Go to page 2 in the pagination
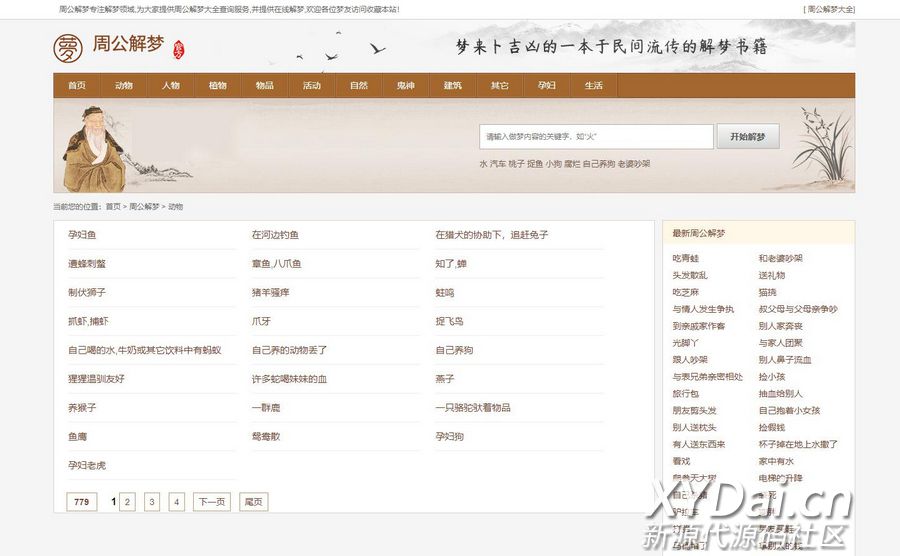The height and width of the screenshot is (556, 900). tap(128, 502)
